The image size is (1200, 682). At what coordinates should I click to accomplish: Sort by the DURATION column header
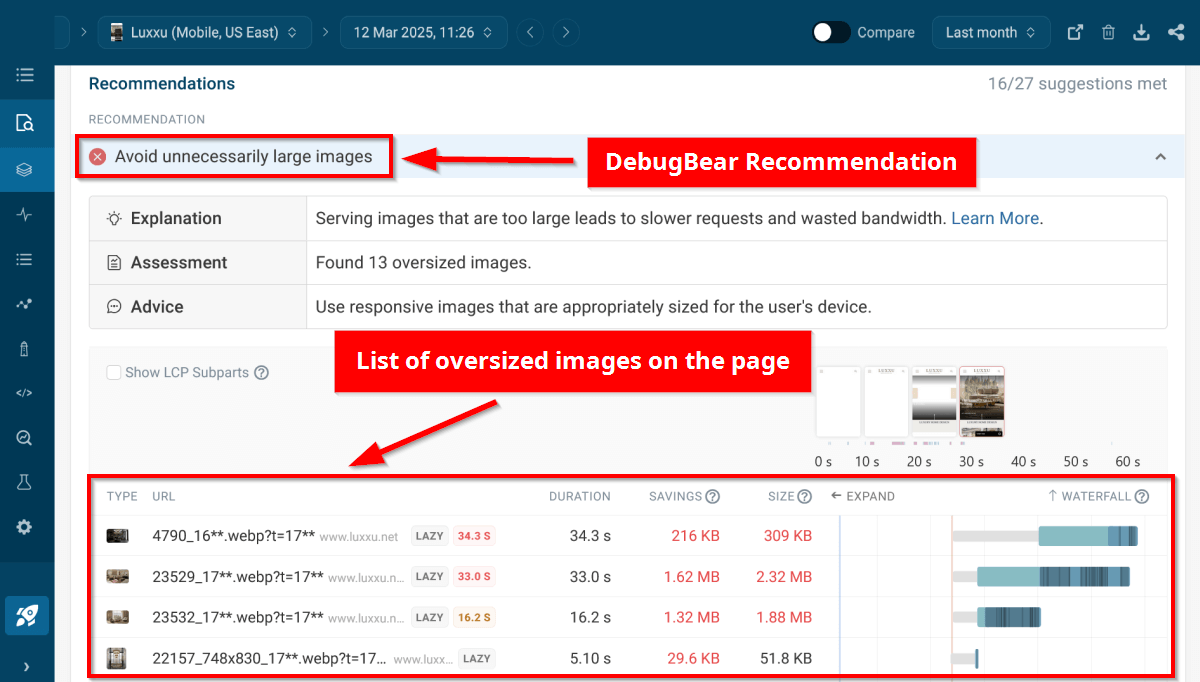579,496
